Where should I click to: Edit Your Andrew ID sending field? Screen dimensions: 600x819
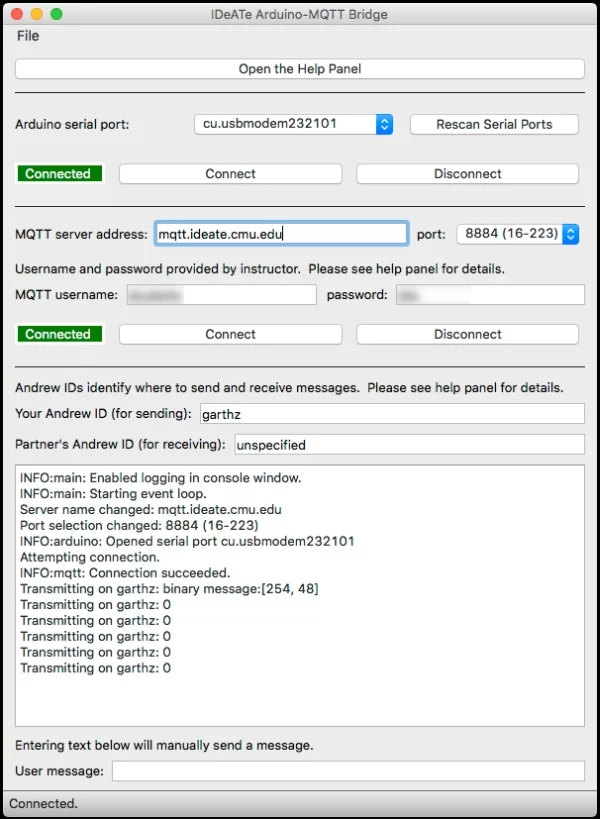tap(390, 414)
